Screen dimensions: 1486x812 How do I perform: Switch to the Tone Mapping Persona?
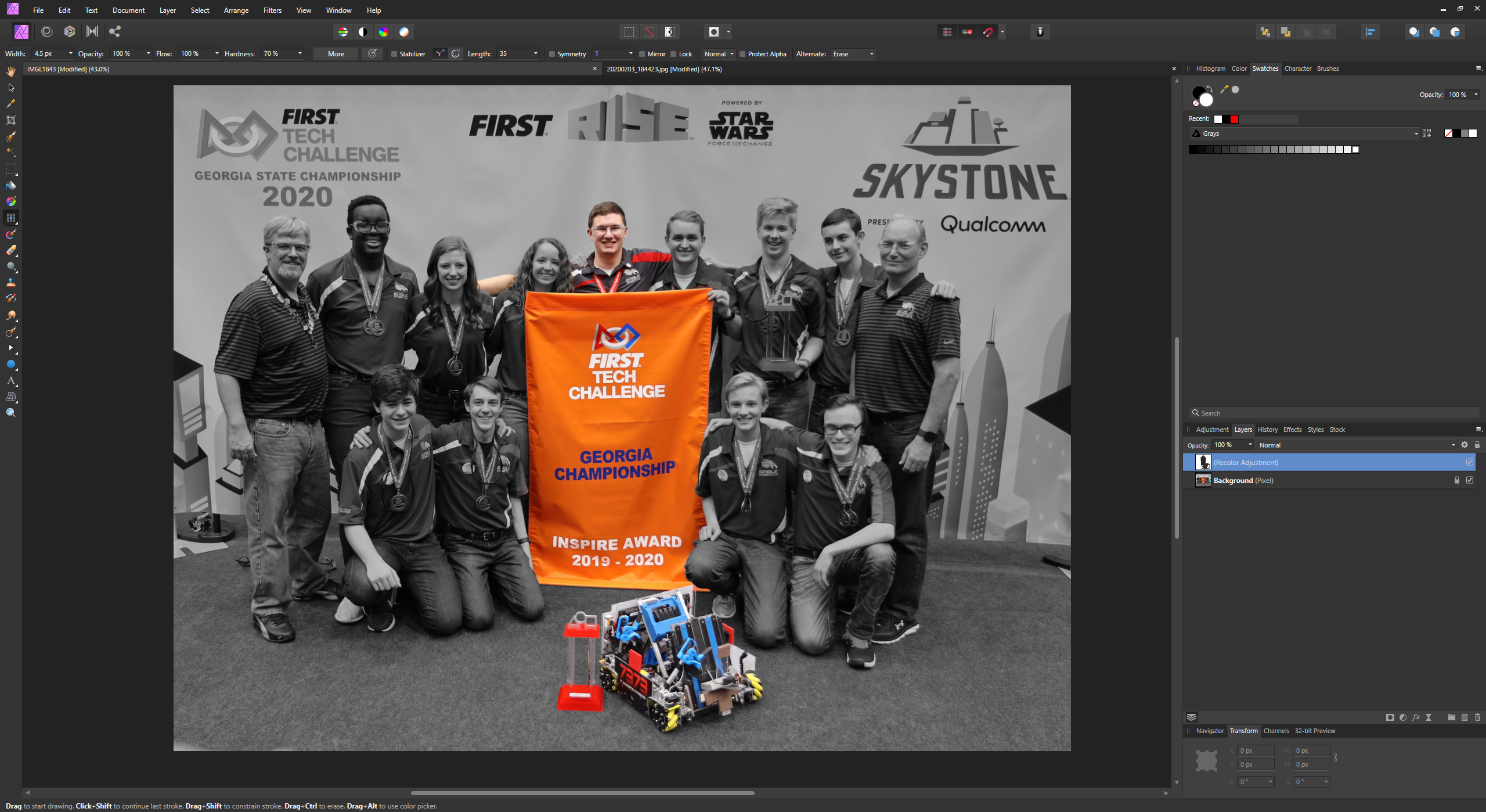[92, 31]
